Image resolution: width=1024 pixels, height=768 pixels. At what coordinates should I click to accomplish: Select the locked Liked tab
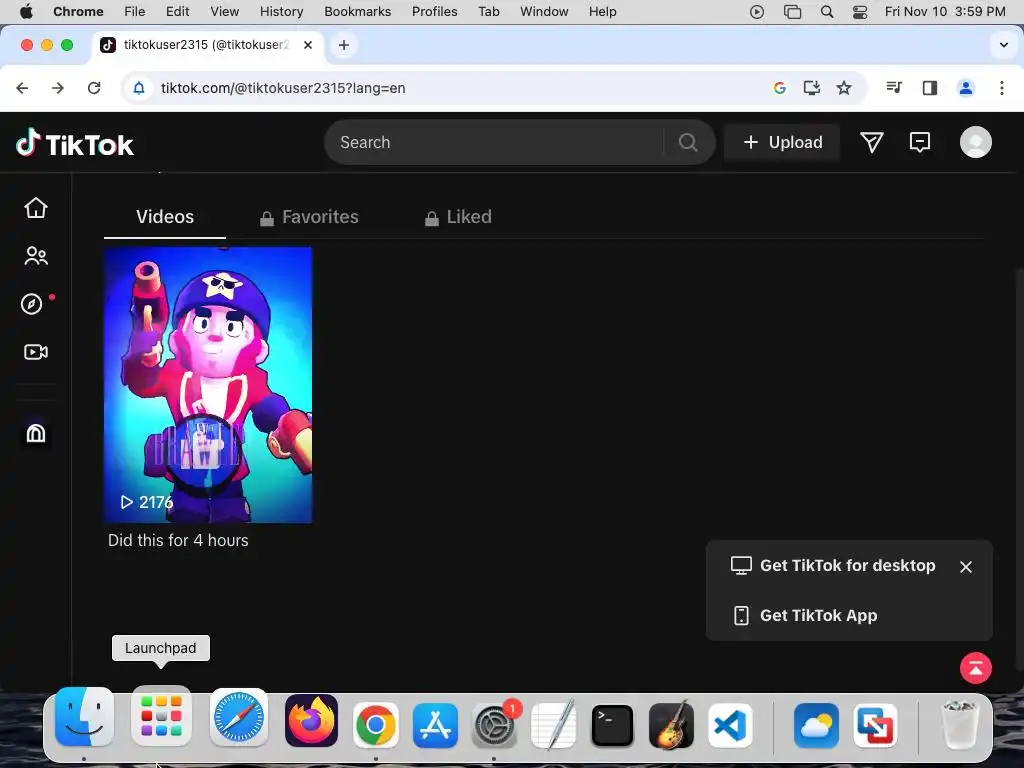point(458,217)
